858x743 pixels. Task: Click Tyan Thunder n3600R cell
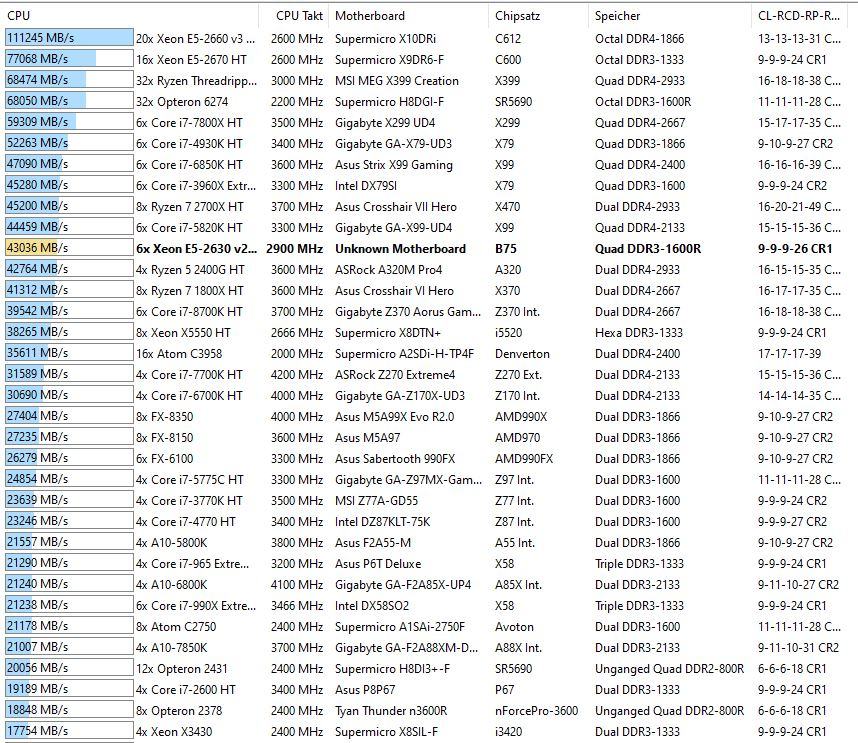(391, 711)
